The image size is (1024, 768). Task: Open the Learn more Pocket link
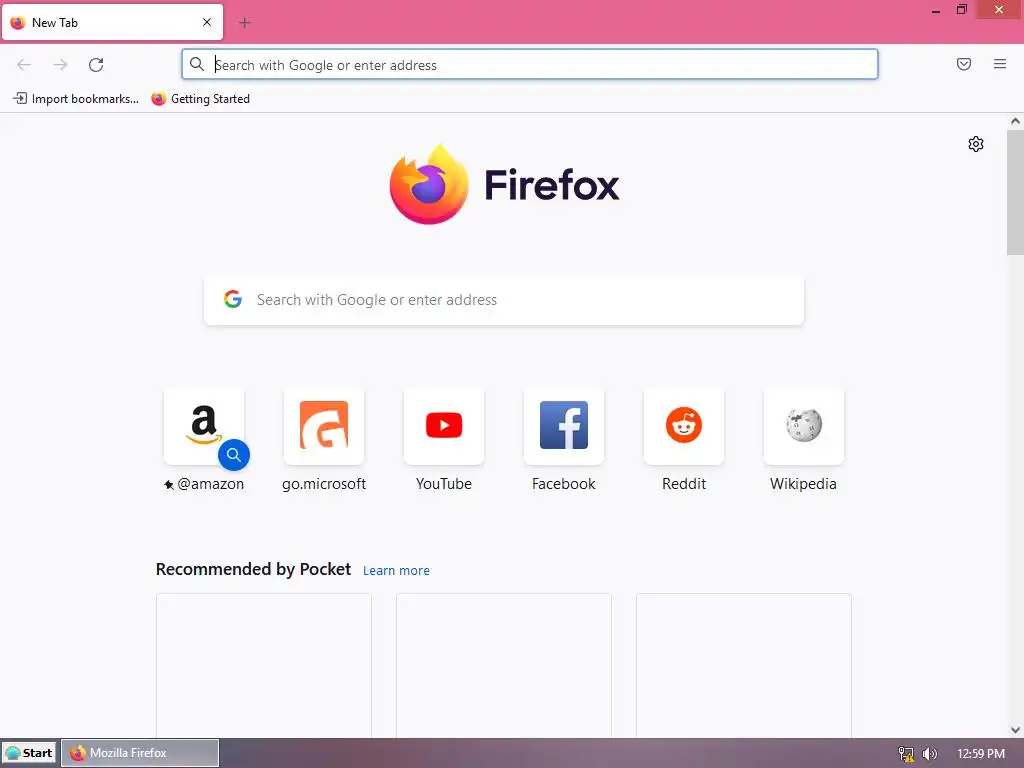(396, 570)
